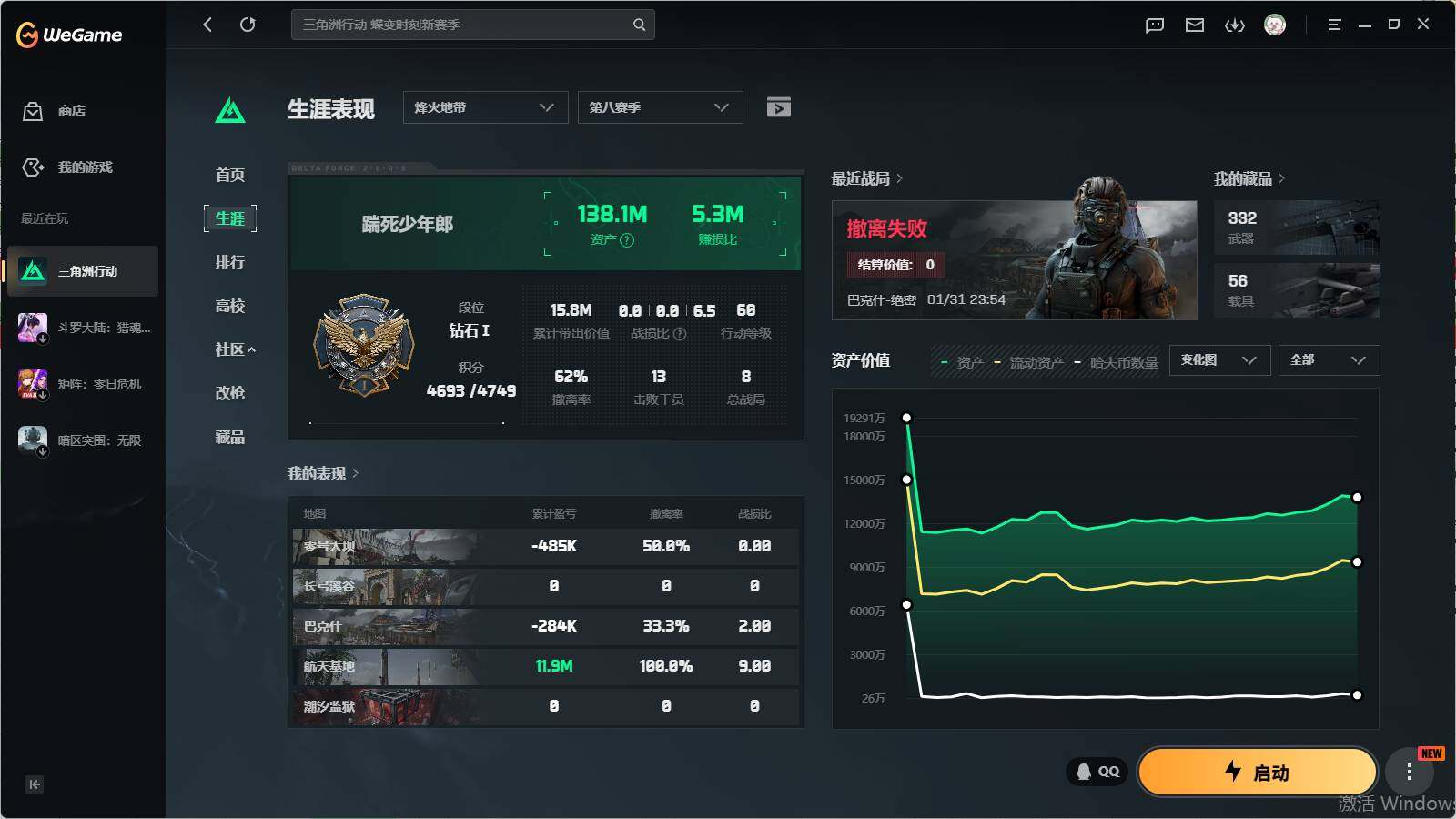This screenshot has height=819, width=1456.
Task: Click the help icon beside 战损比
Action: (680, 334)
